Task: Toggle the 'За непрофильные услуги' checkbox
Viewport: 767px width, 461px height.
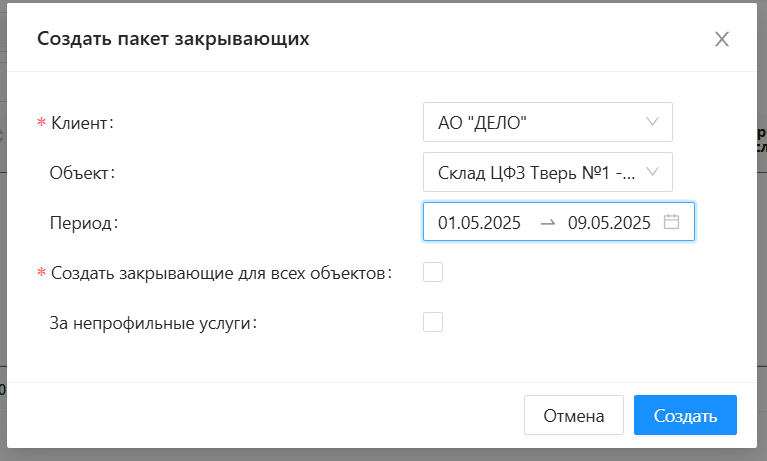Action: (433, 322)
